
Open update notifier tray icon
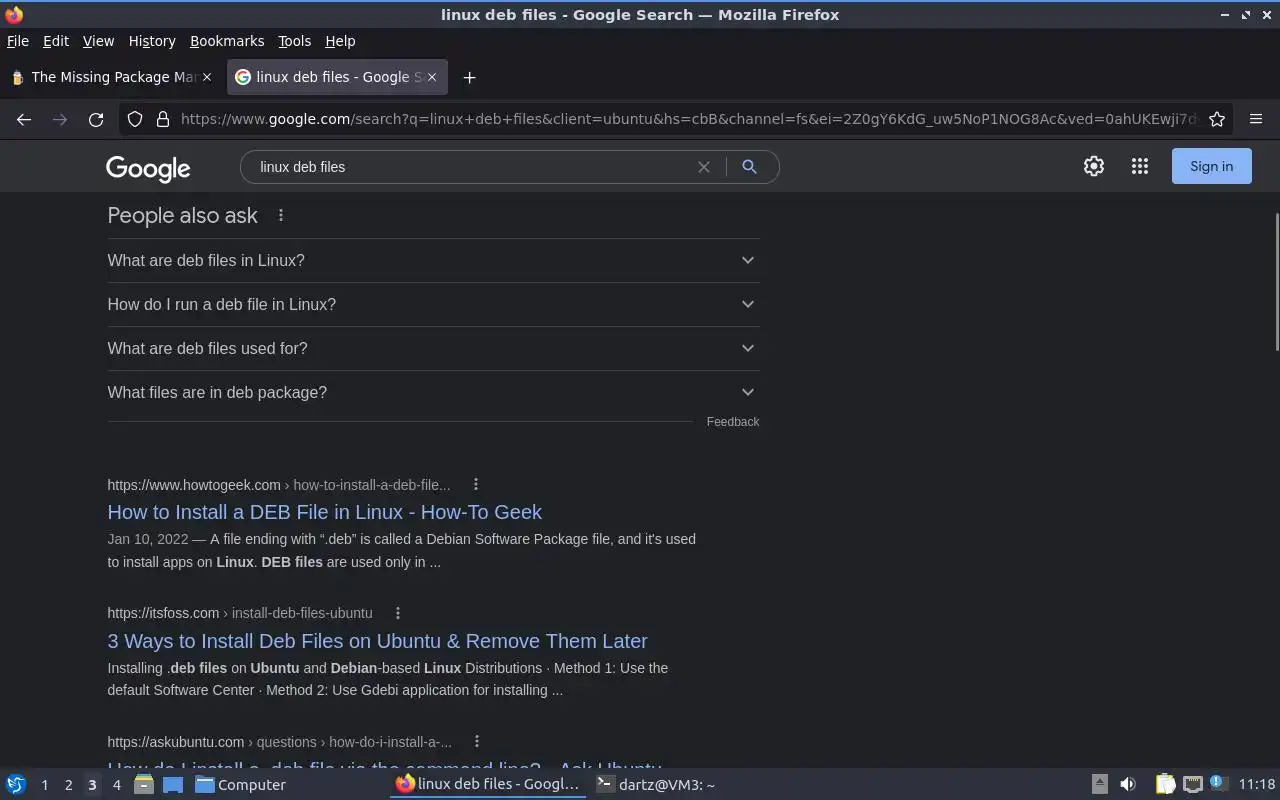point(1217,783)
